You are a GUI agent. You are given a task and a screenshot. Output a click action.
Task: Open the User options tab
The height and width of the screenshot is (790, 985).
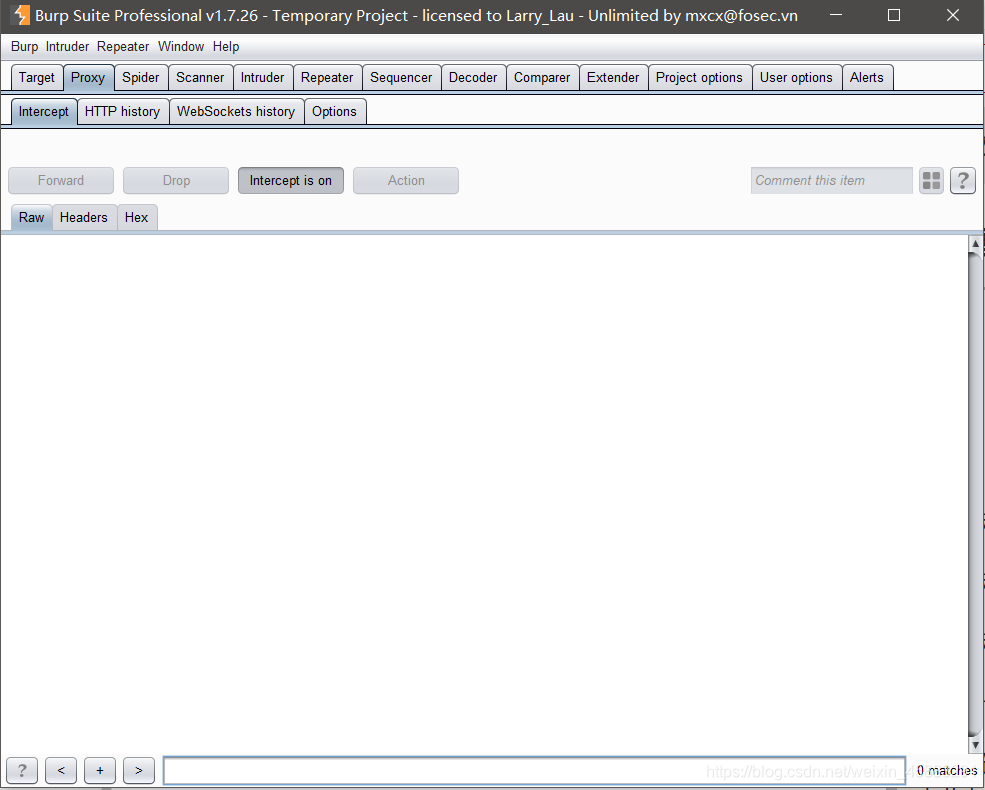797,78
